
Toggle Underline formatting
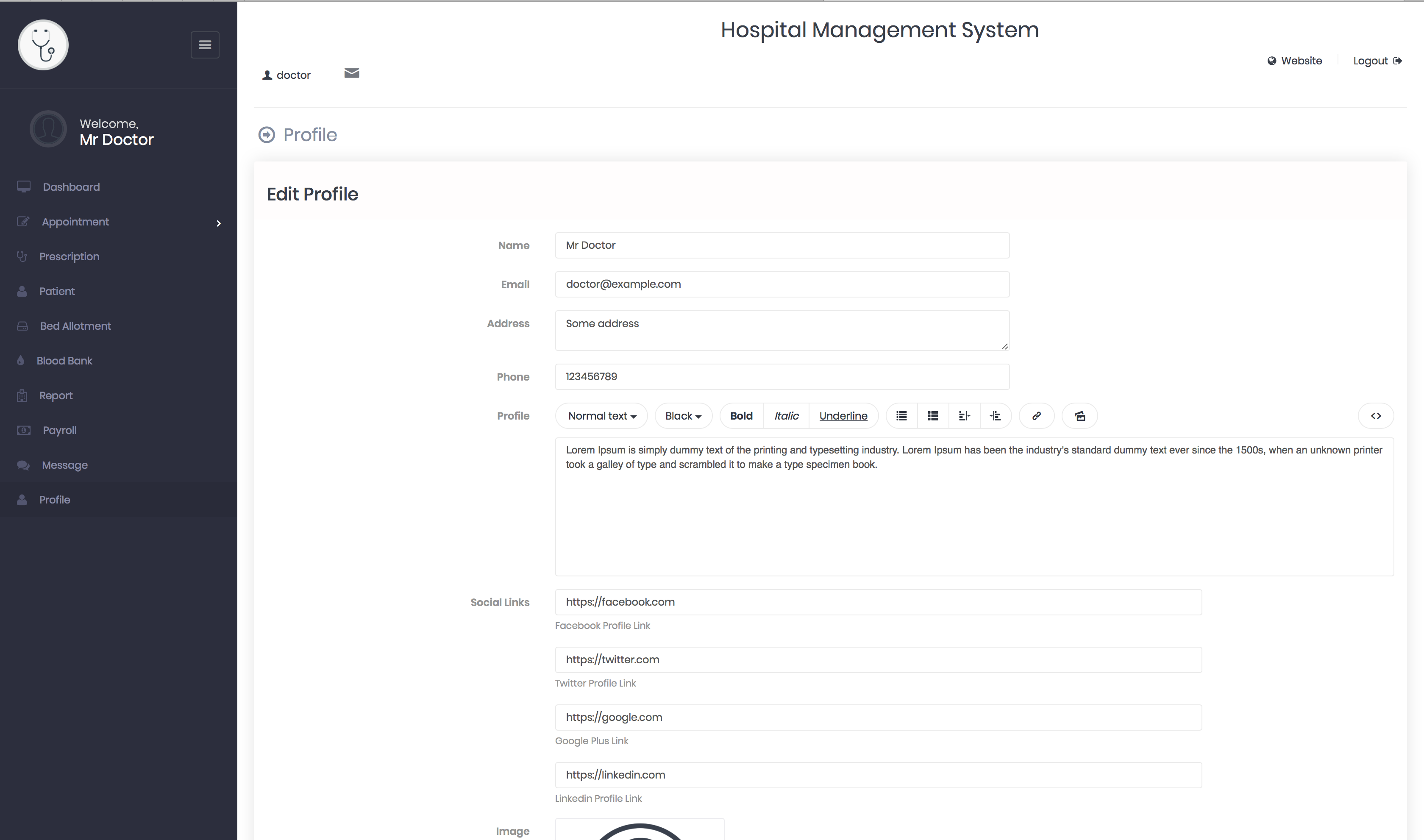(843, 416)
